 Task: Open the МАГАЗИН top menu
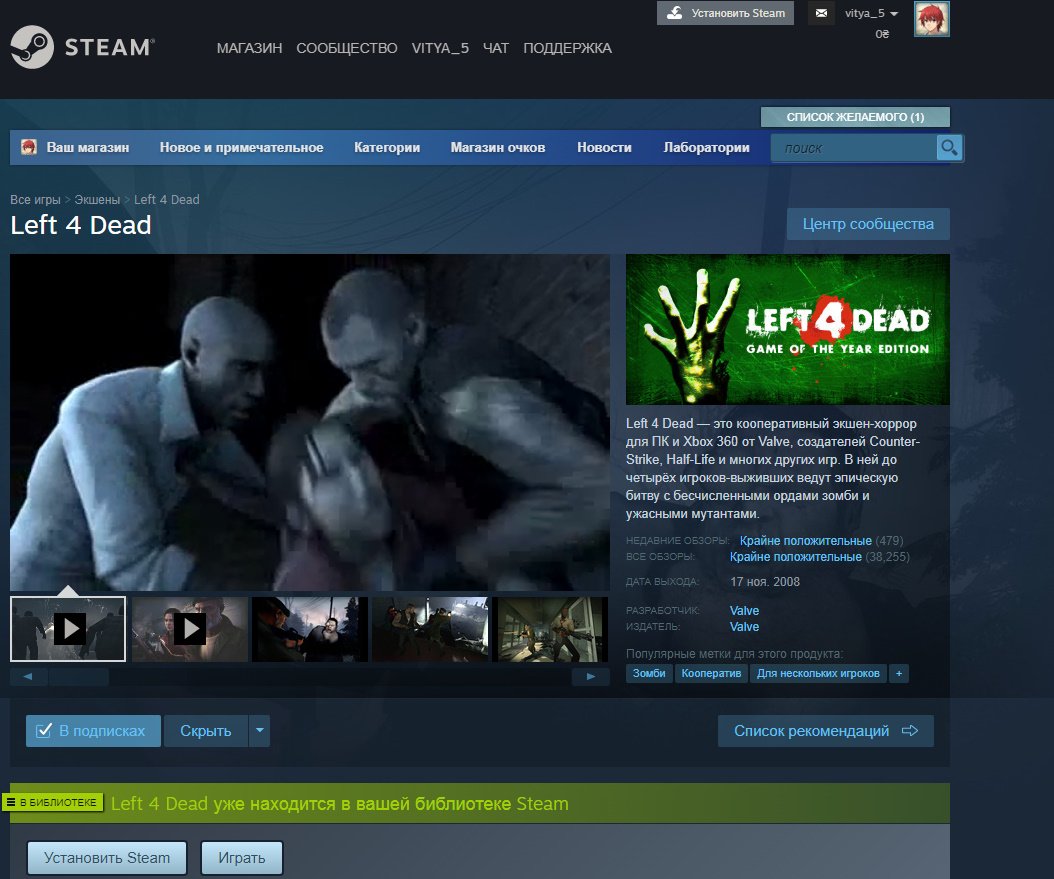249,48
